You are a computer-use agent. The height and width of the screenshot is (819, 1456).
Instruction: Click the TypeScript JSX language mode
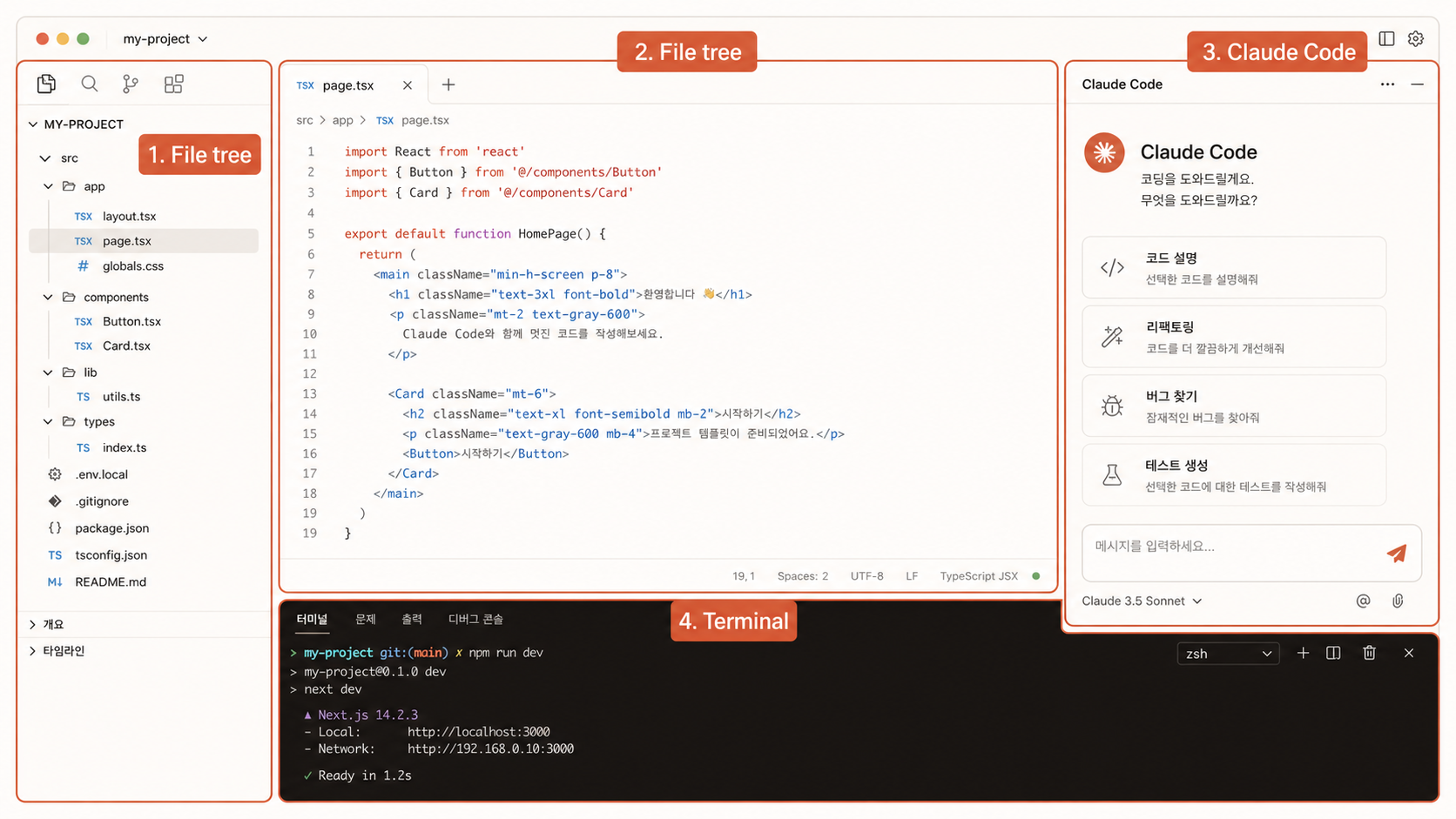979,576
